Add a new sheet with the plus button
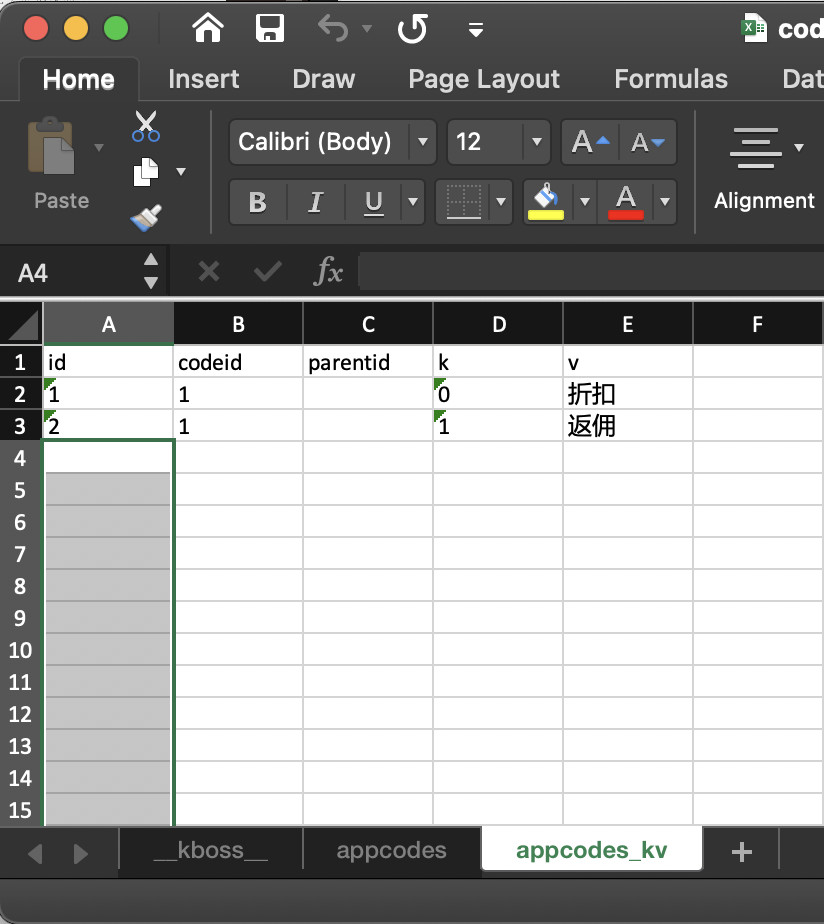Viewport: 824px width, 924px height. tap(741, 852)
